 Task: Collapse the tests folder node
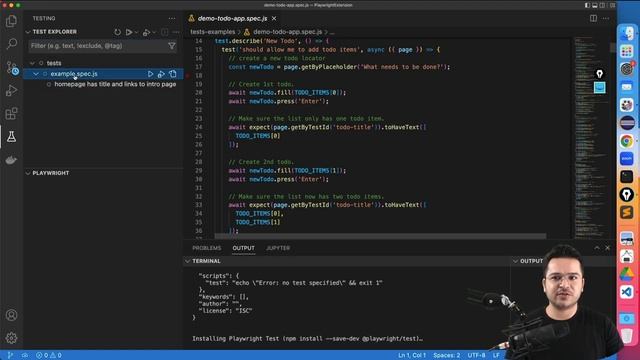pos(33,63)
